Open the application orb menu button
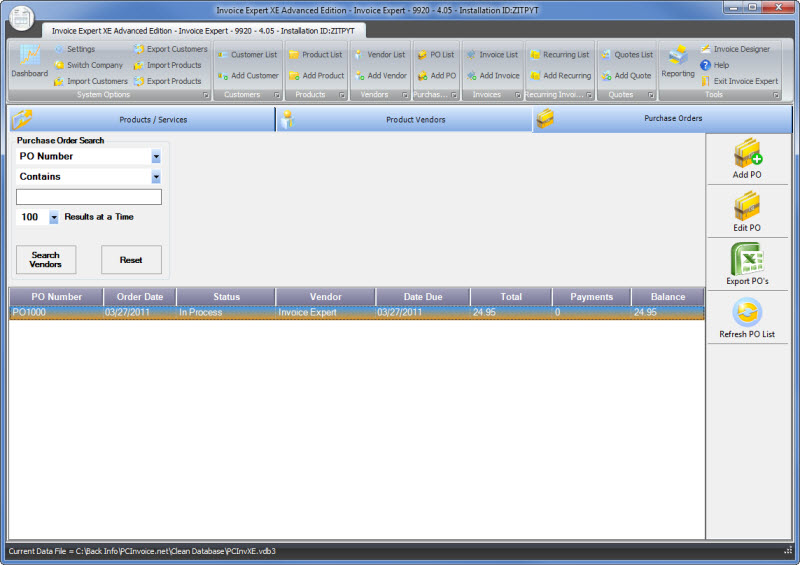Viewport: 800px width, 565px height. (21, 18)
